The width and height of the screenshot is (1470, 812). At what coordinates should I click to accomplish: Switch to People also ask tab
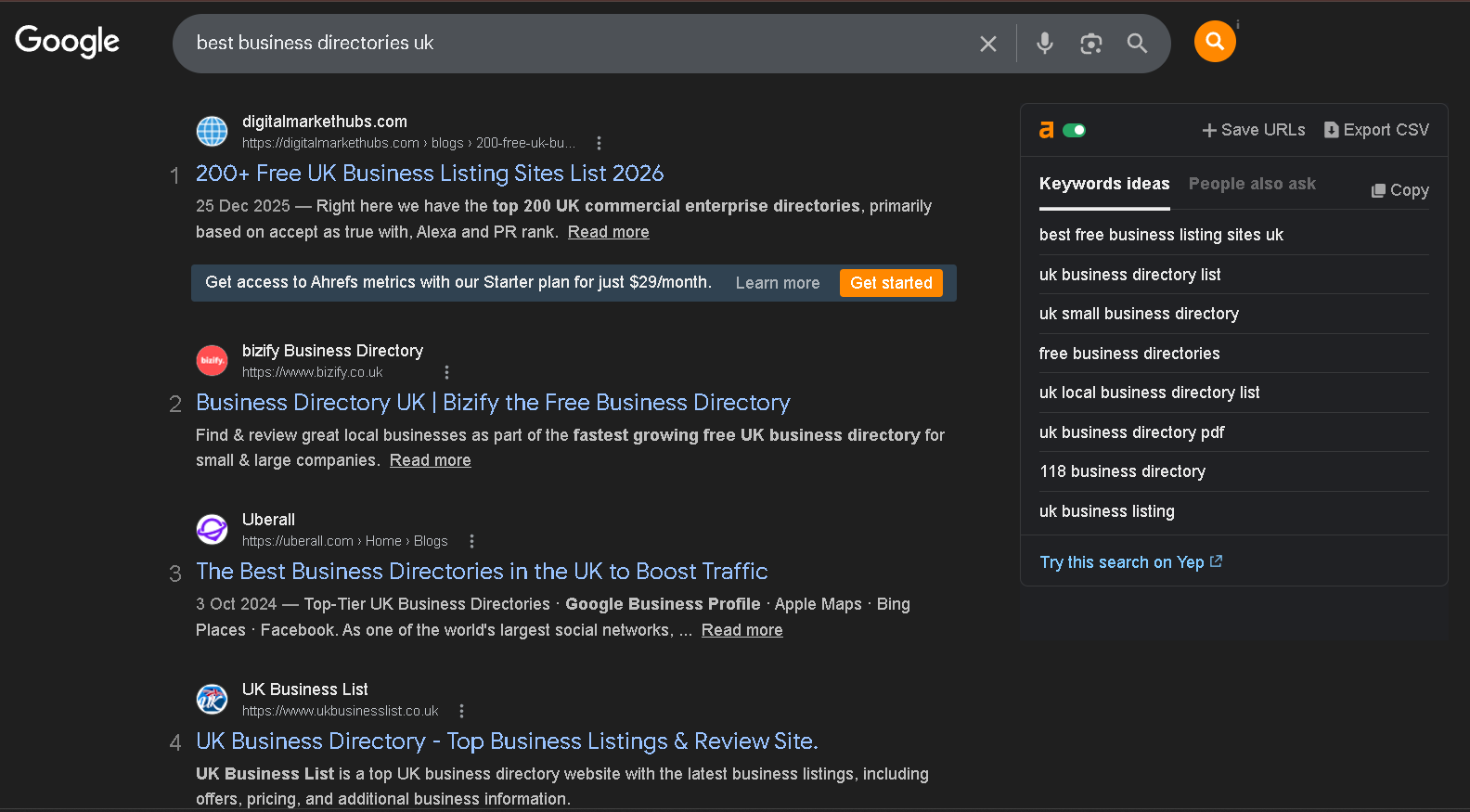[1252, 184]
